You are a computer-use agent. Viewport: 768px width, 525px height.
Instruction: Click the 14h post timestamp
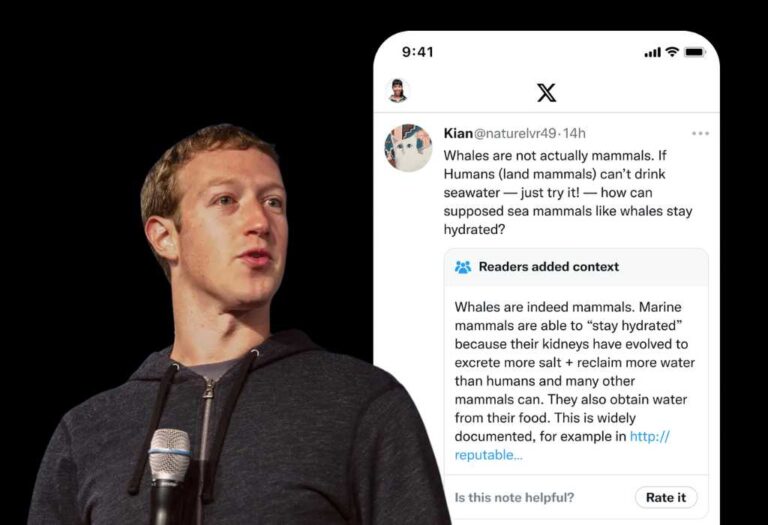tap(574, 133)
